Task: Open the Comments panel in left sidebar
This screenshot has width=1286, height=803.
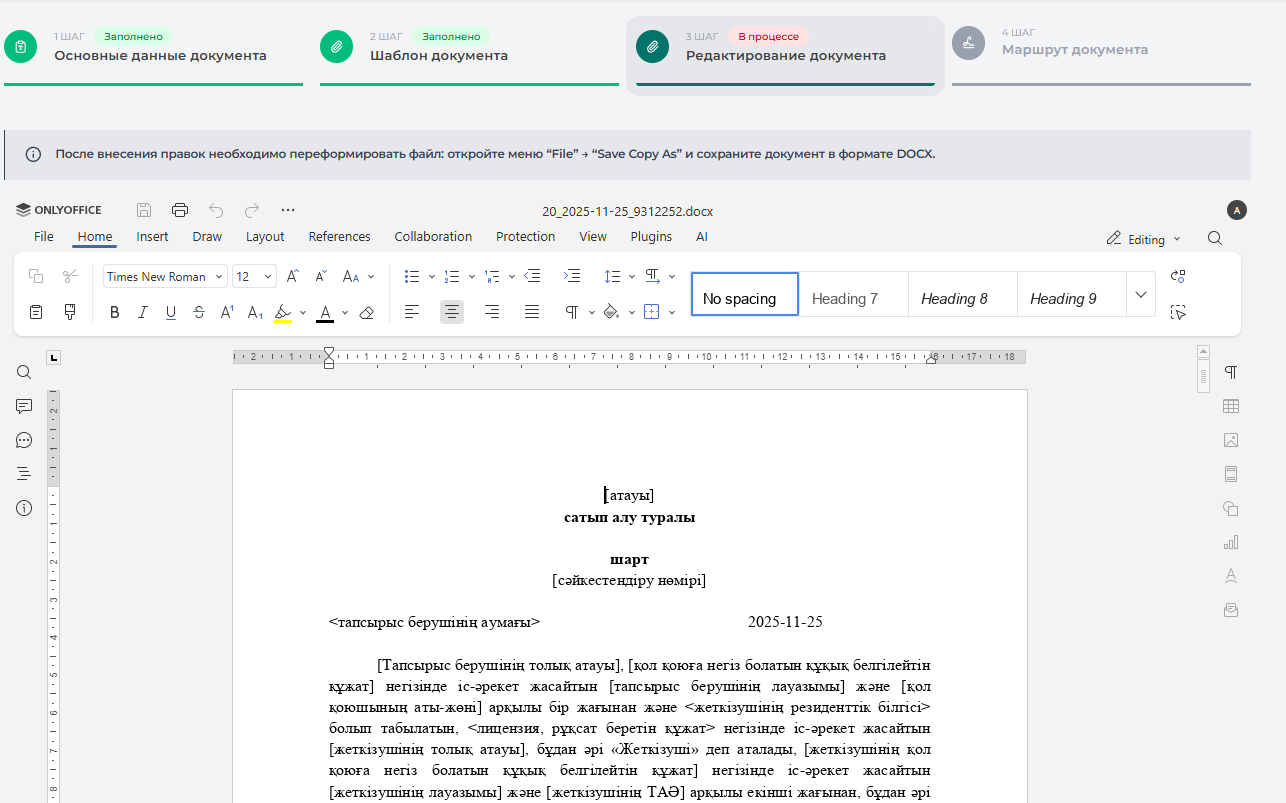Action: pyautogui.click(x=24, y=406)
